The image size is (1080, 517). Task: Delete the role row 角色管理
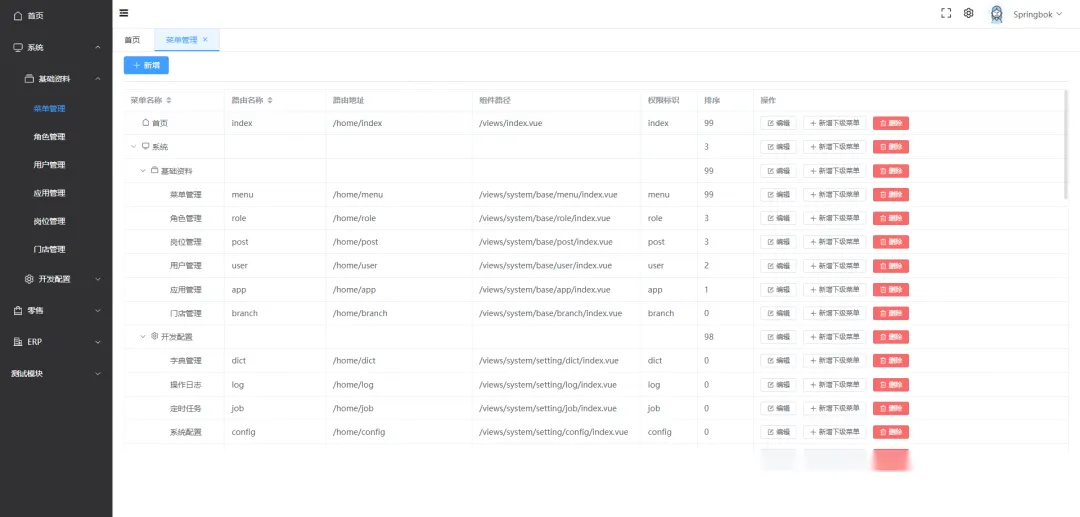(x=891, y=218)
